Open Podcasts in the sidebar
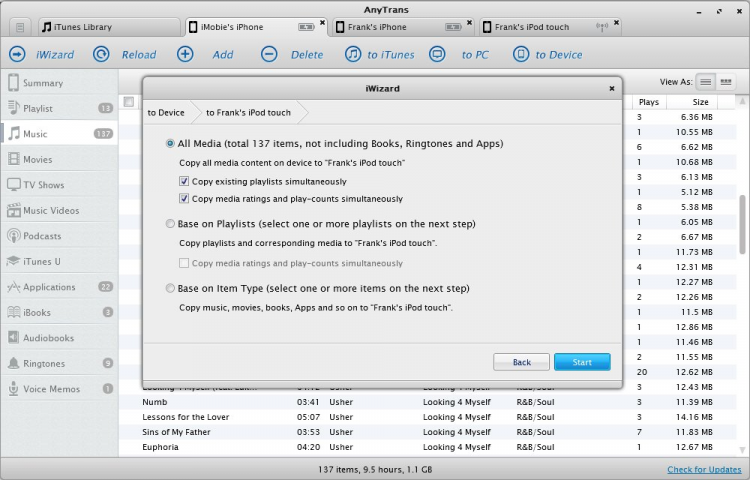 [x=59, y=236]
